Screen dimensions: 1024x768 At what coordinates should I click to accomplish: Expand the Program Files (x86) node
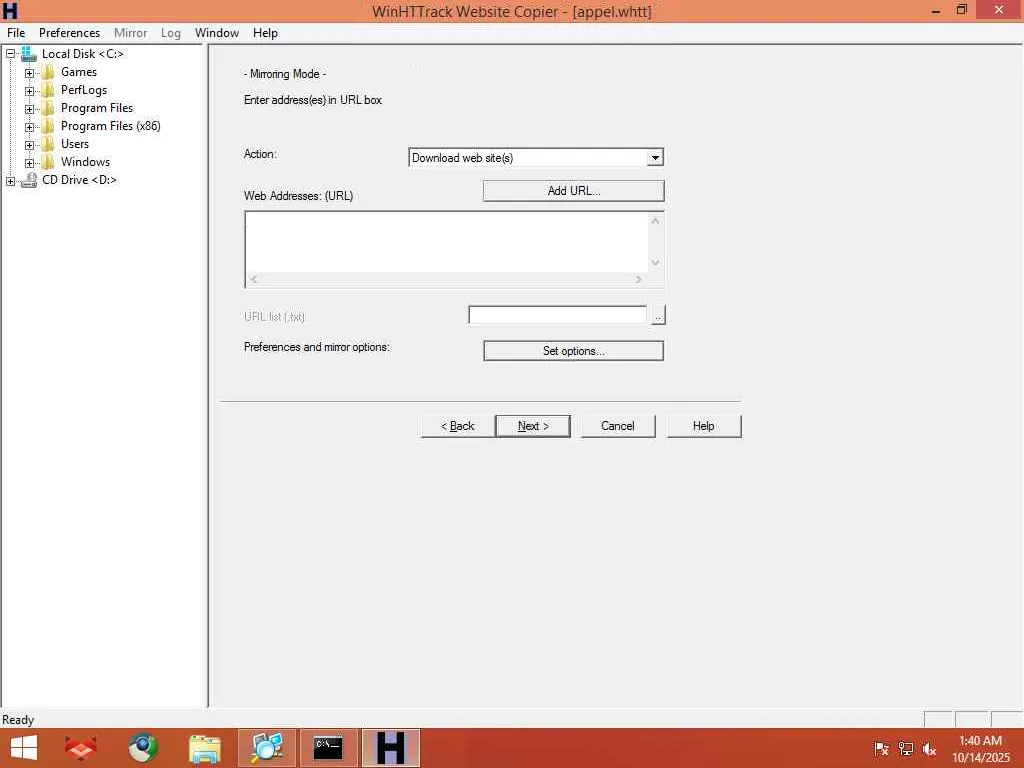pyautogui.click(x=29, y=127)
